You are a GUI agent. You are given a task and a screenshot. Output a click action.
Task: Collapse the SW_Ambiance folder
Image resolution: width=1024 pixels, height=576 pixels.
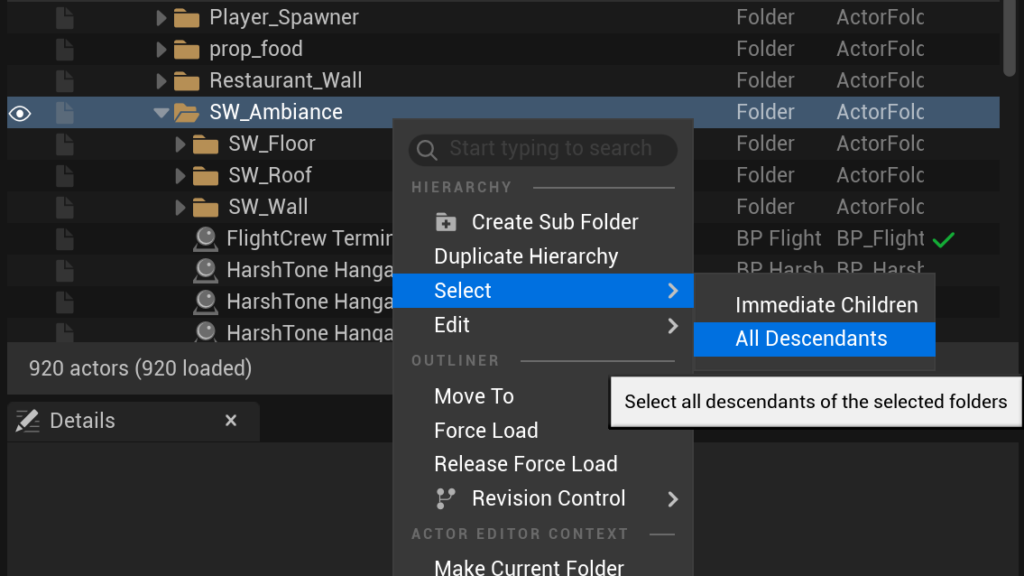[161, 113]
